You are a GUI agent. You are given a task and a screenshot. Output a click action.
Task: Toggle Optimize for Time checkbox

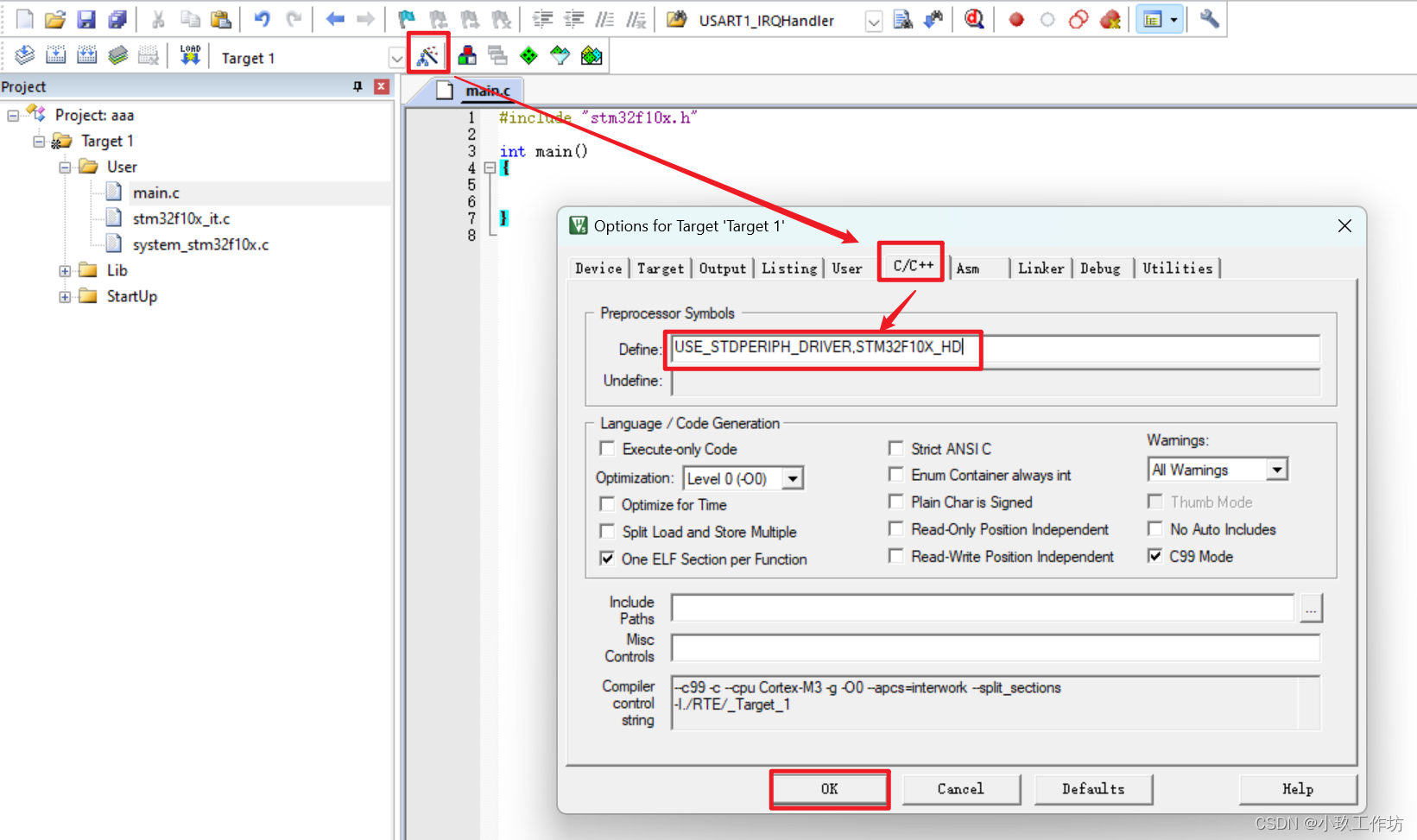point(607,503)
